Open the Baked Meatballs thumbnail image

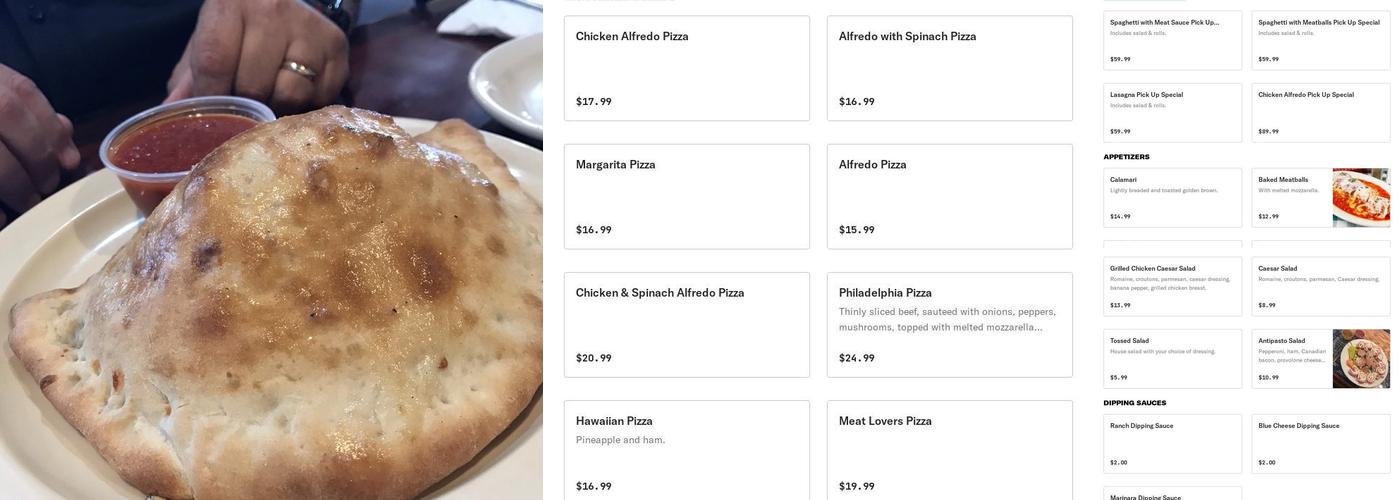(x=1360, y=197)
